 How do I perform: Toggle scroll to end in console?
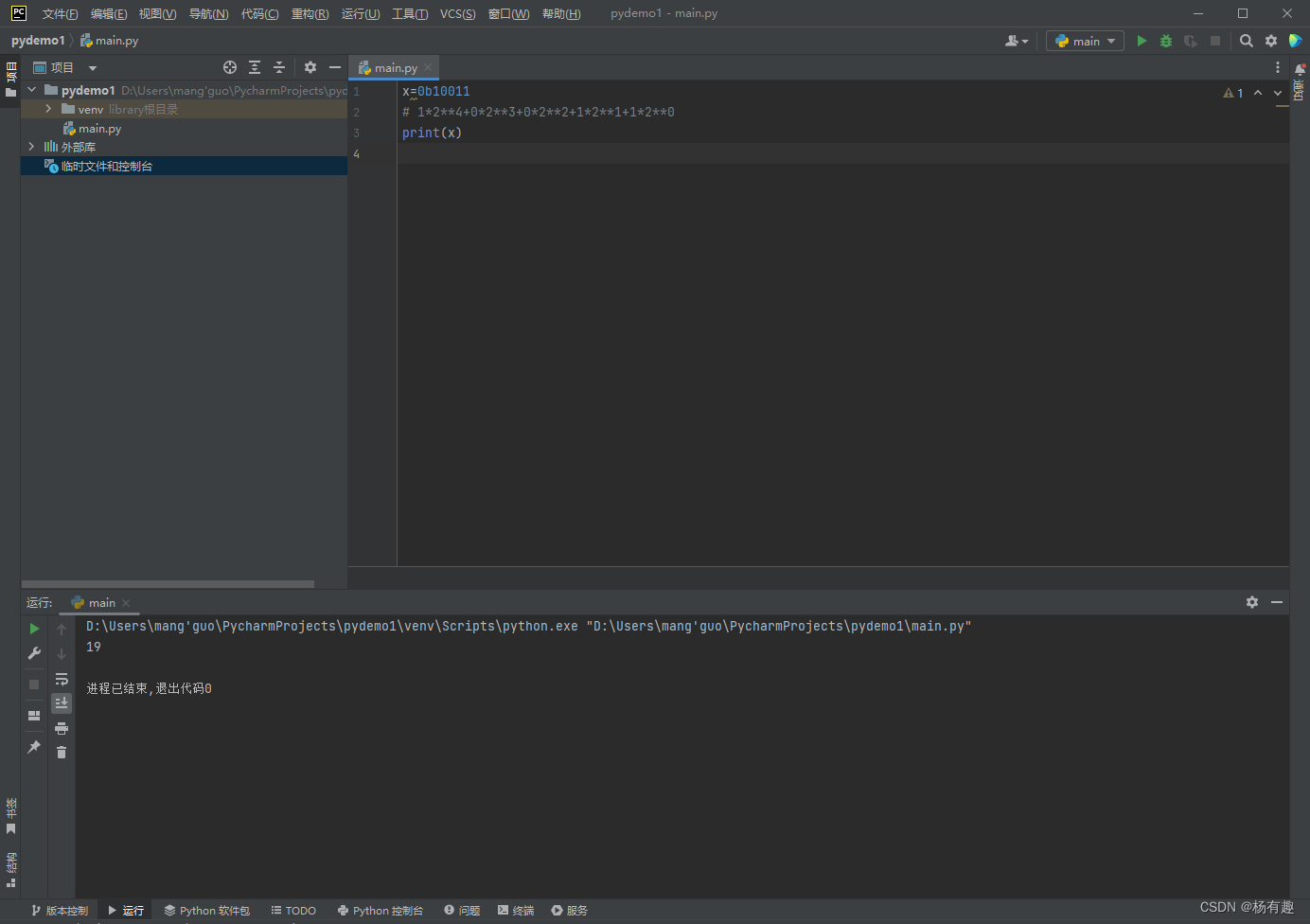(62, 702)
